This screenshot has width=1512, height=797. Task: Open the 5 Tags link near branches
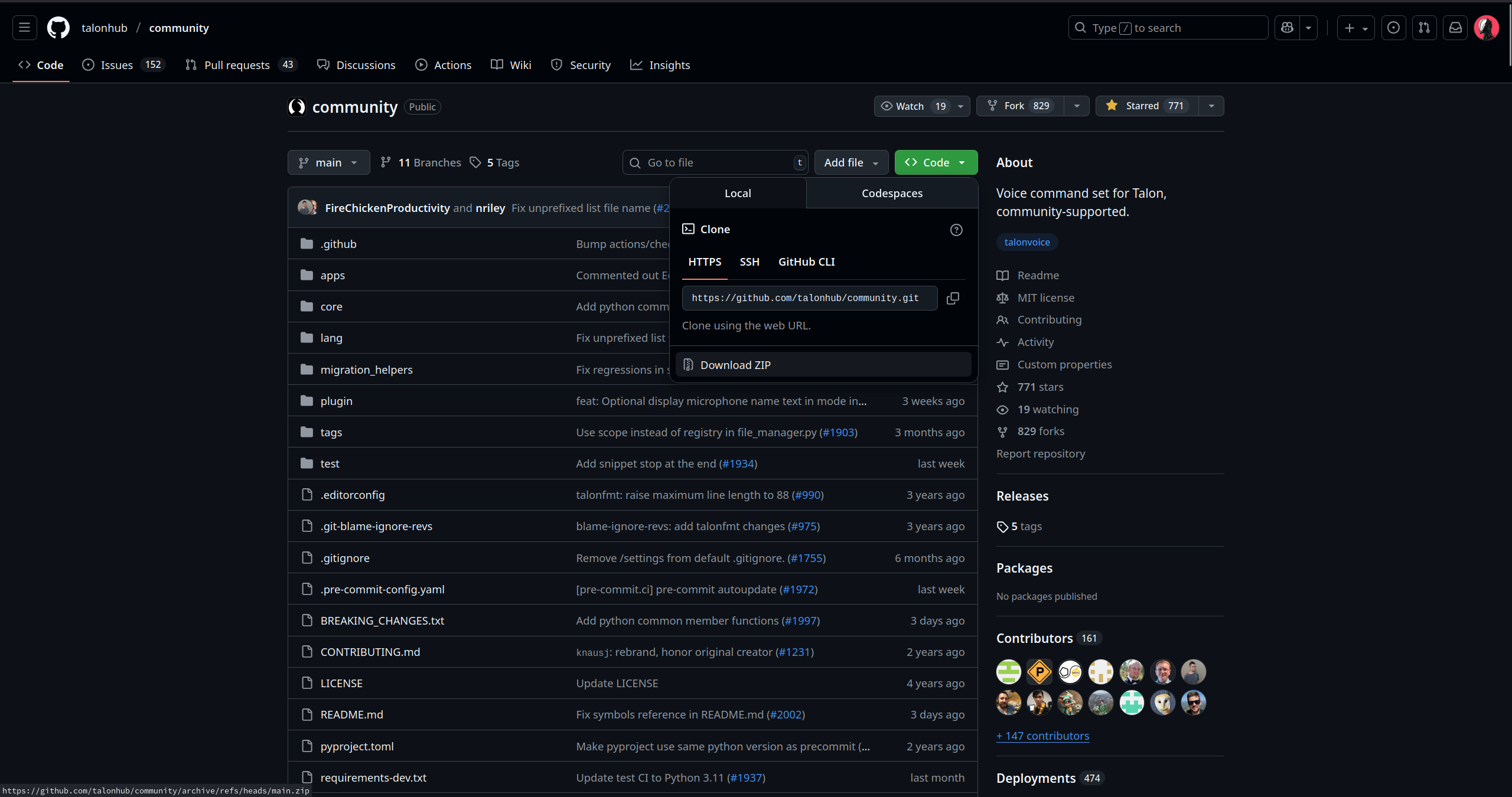coord(495,162)
